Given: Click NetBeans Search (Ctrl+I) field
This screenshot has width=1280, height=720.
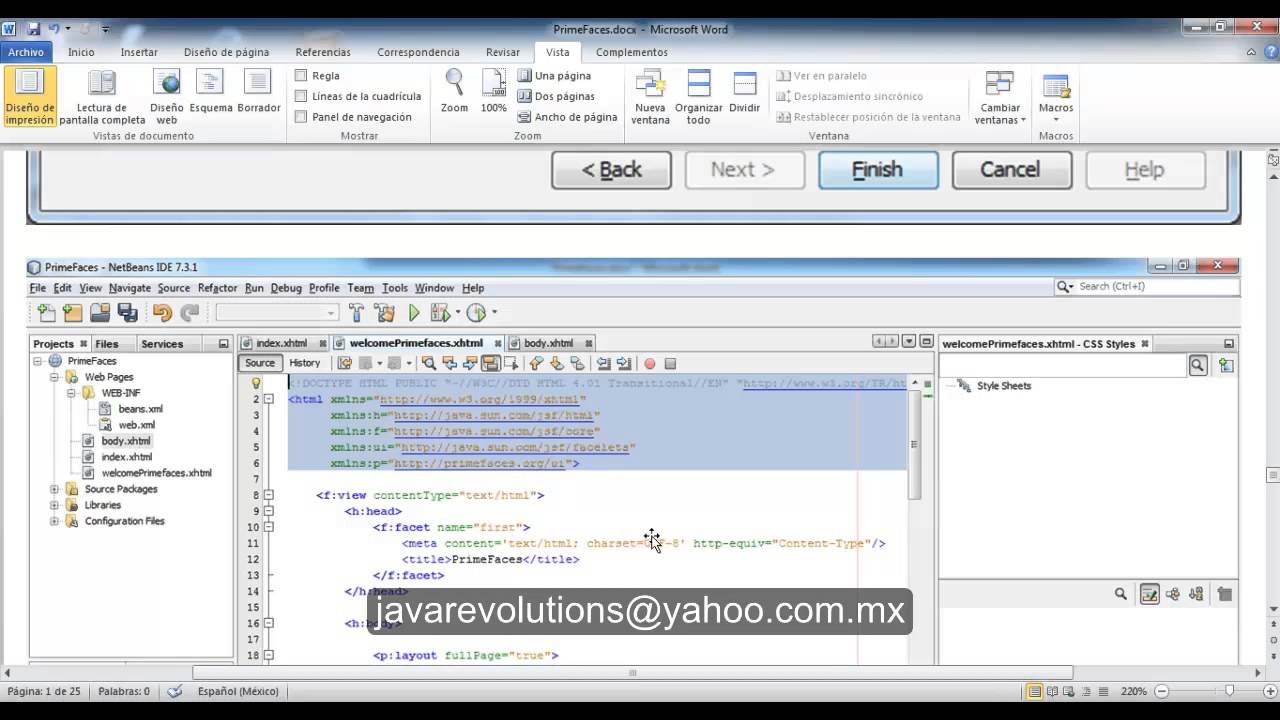Looking at the screenshot, I should pyautogui.click(x=1148, y=287).
